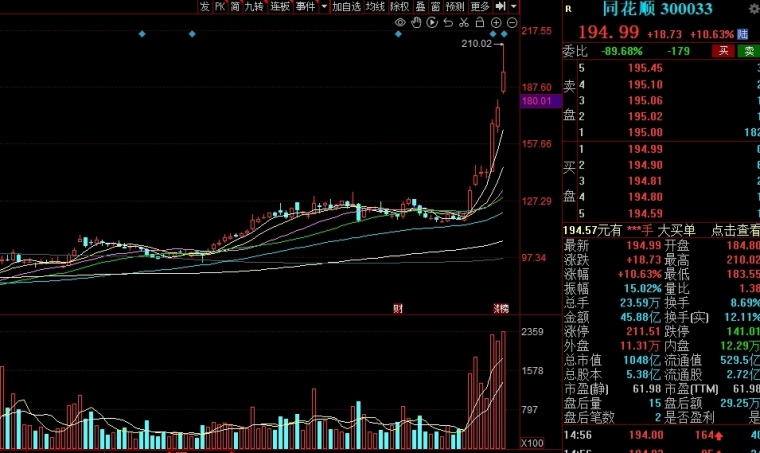Click the red 买 buy button
The width and height of the screenshot is (760, 453).
pyautogui.click(x=724, y=51)
